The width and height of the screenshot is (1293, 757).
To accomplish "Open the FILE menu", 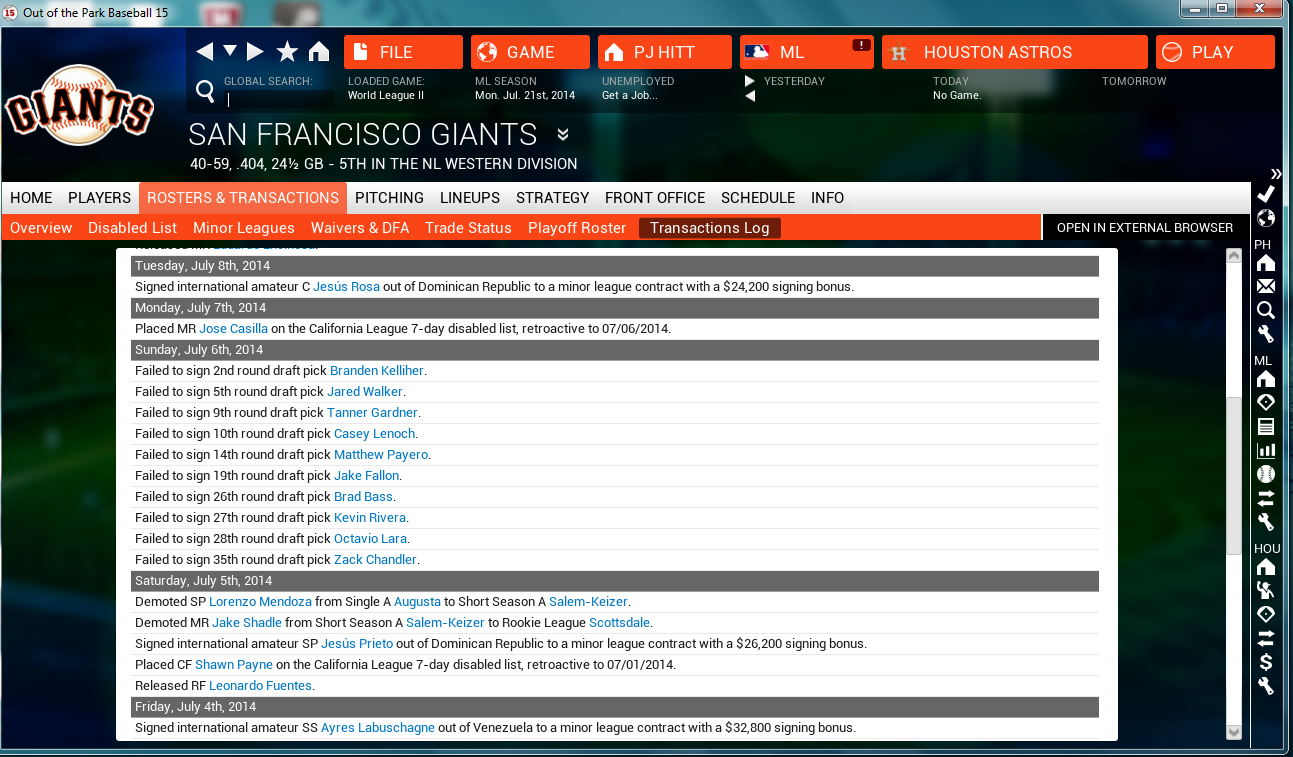I will point(403,52).
